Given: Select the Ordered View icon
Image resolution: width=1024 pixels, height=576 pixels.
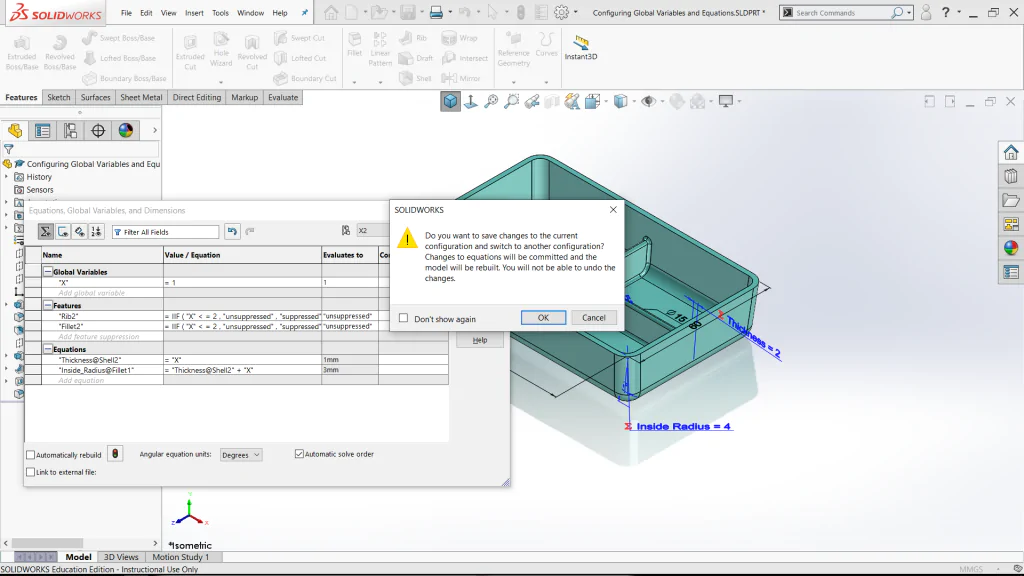Looking at the screenshot, I should pos(97,231).
